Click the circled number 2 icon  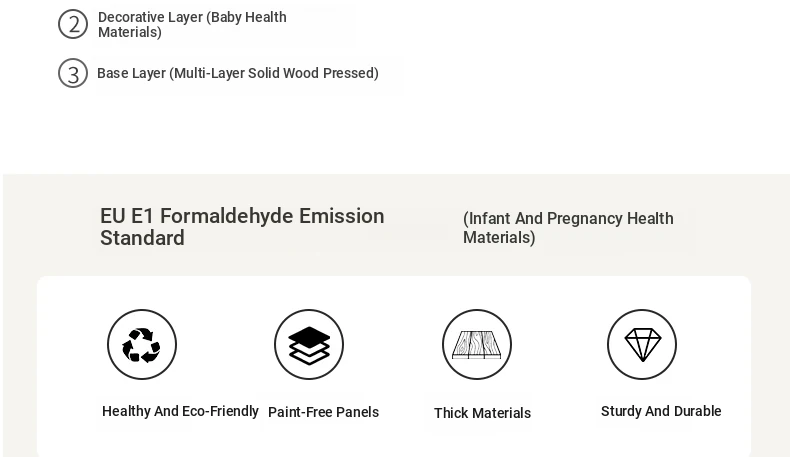pos(73,24)
